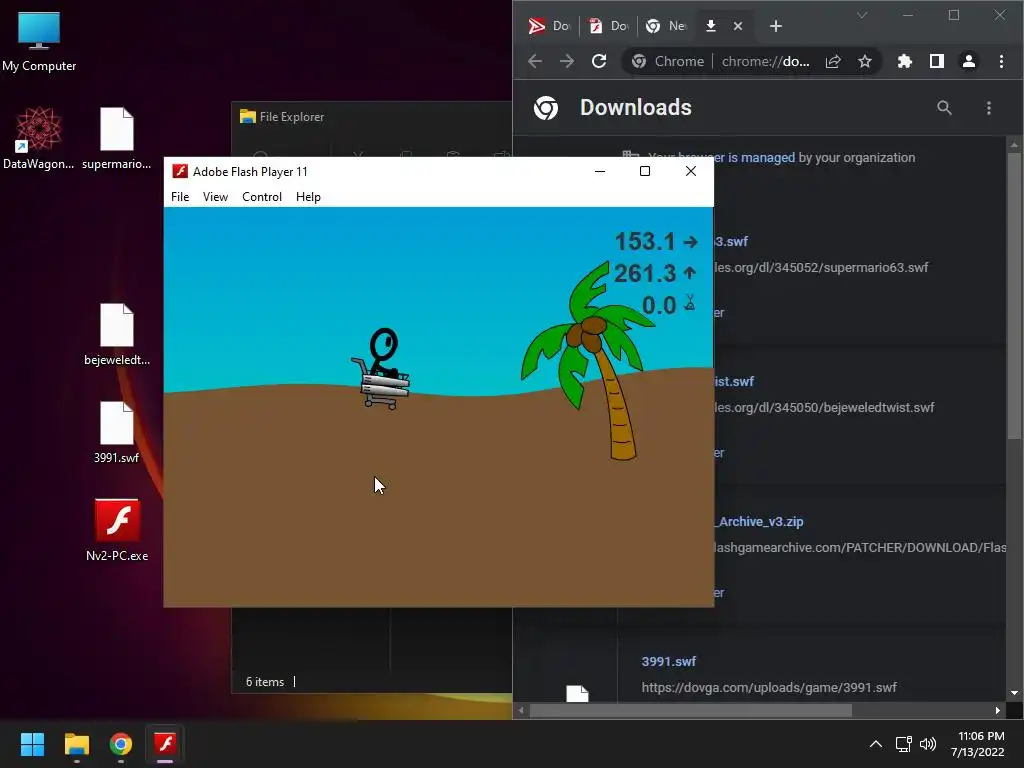Open Chrome profile avatar icon
1024x768 pixels.
point(968,61)
